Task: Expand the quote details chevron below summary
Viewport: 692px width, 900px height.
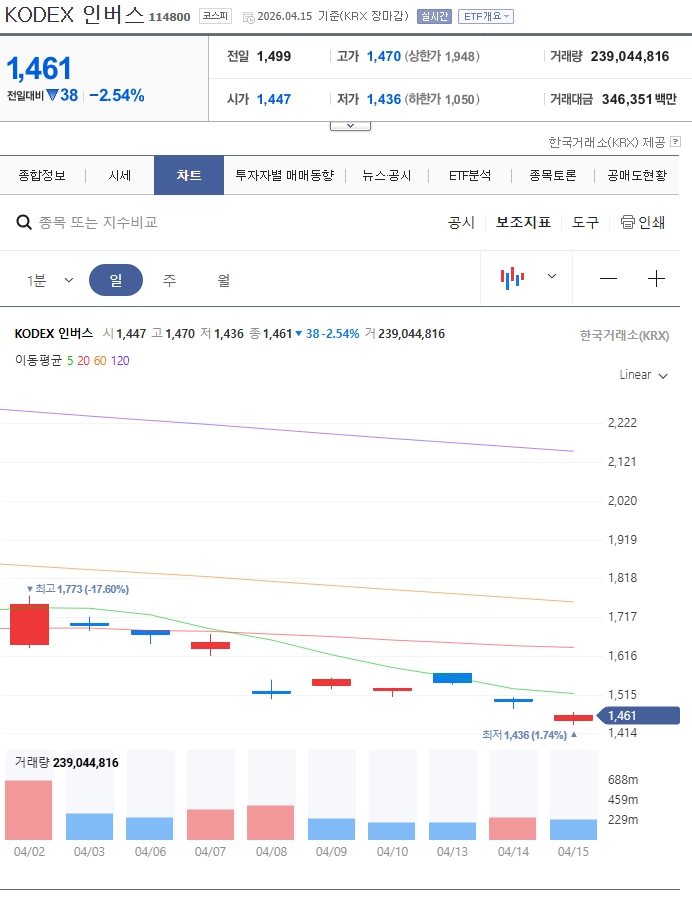Action: [350, 126]
